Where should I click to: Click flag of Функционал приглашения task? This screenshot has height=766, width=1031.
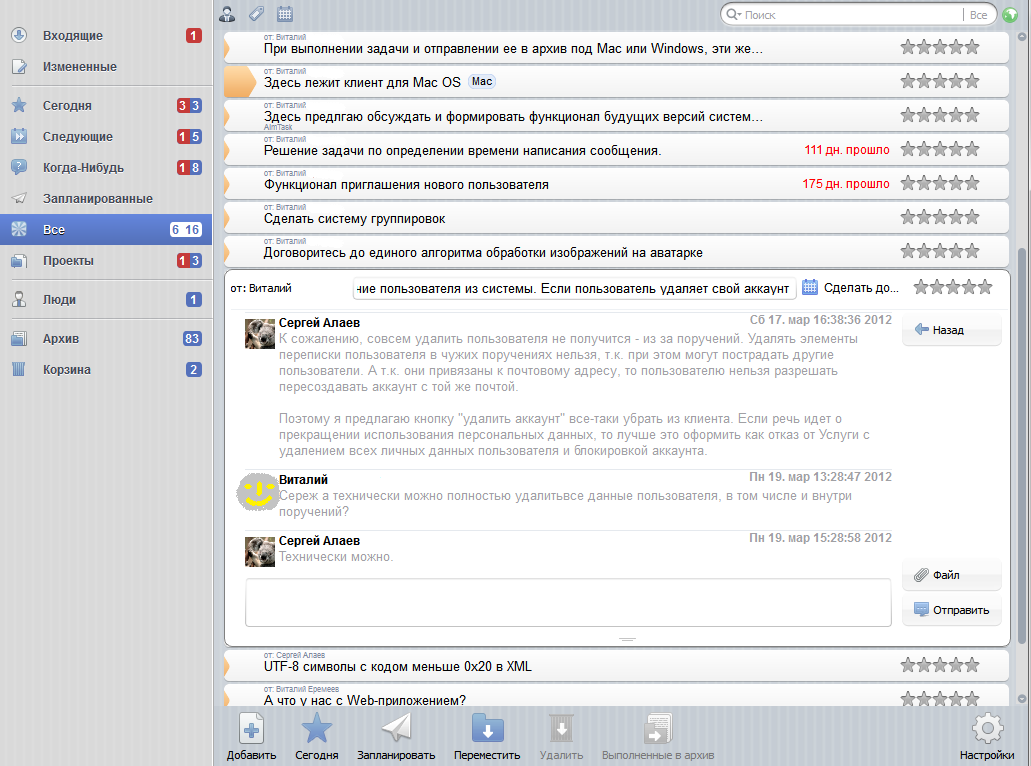point(228,183)
